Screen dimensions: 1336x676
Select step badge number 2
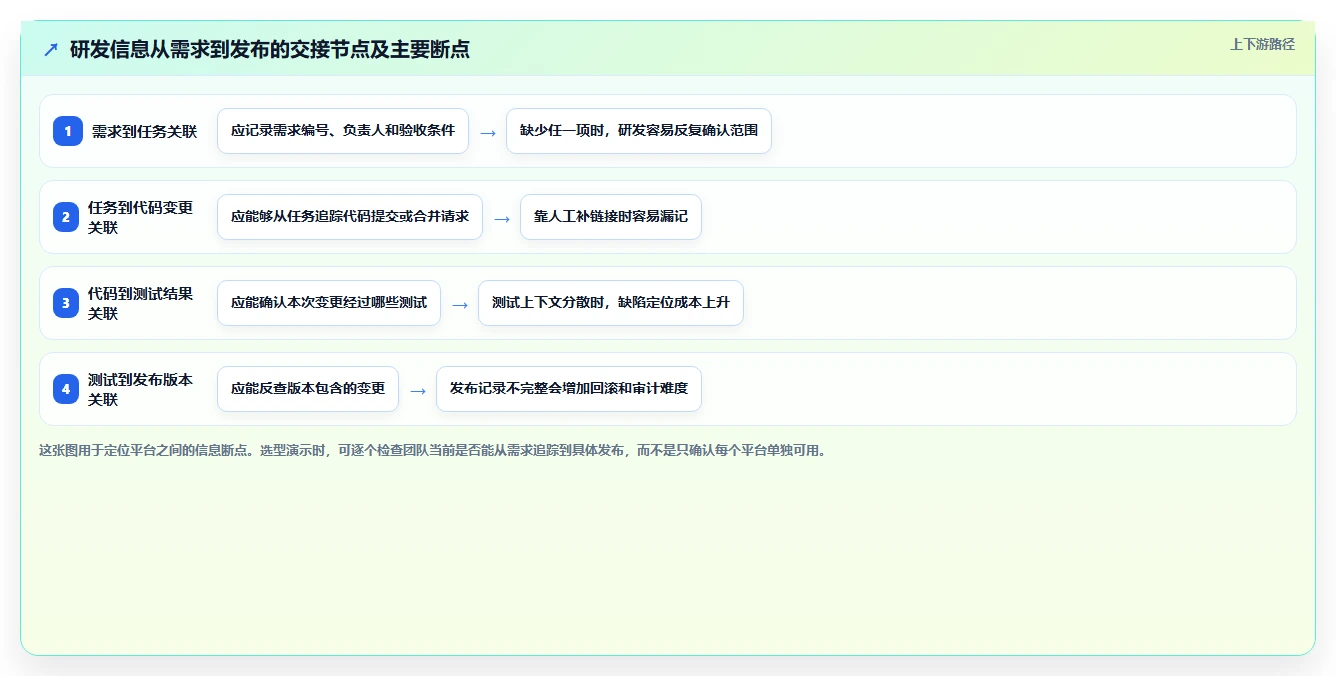pyautogui.click(x=66, y=217)
